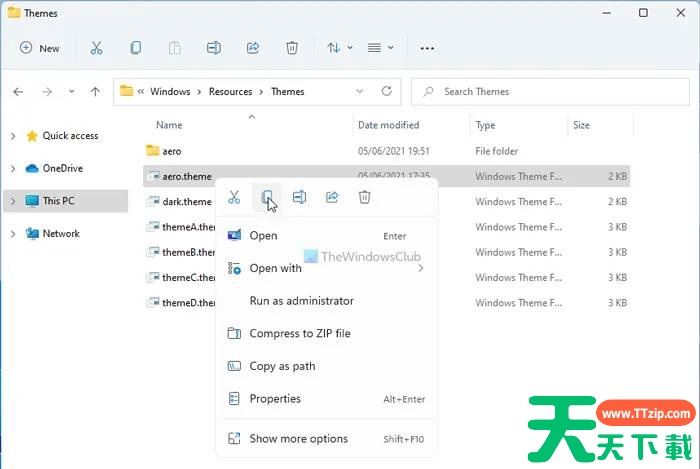The height and width of the screenshot is (469, 700).
Task: Click the File folder type cell of aero
Action: (x=496, y=151)
